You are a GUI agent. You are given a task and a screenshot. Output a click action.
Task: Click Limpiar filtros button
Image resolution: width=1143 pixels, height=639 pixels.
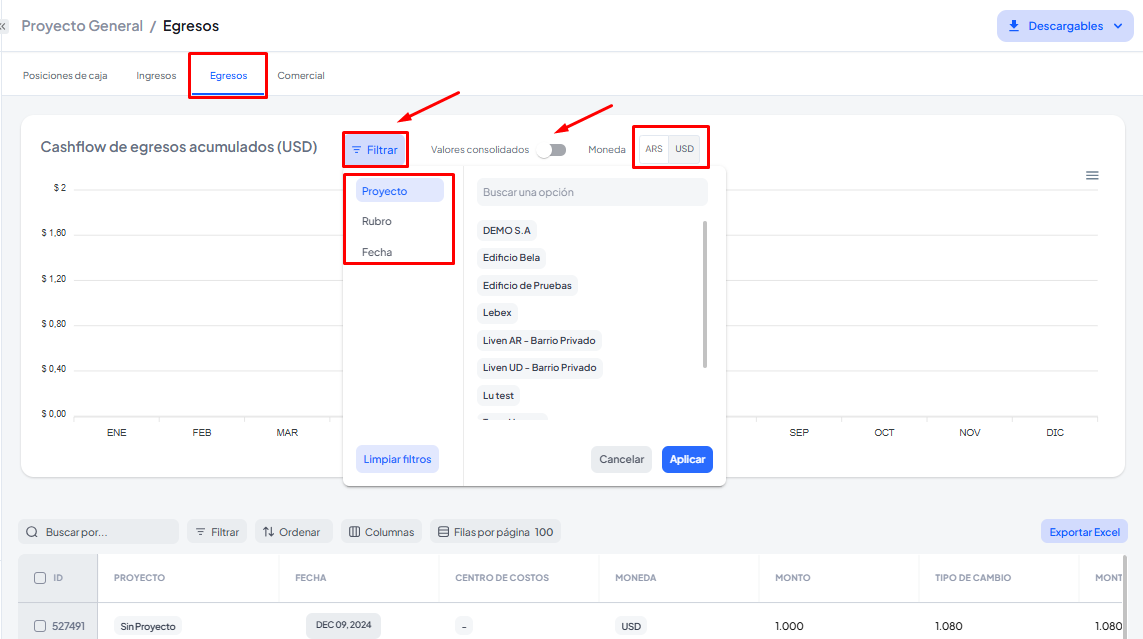(x=397, y=459)
